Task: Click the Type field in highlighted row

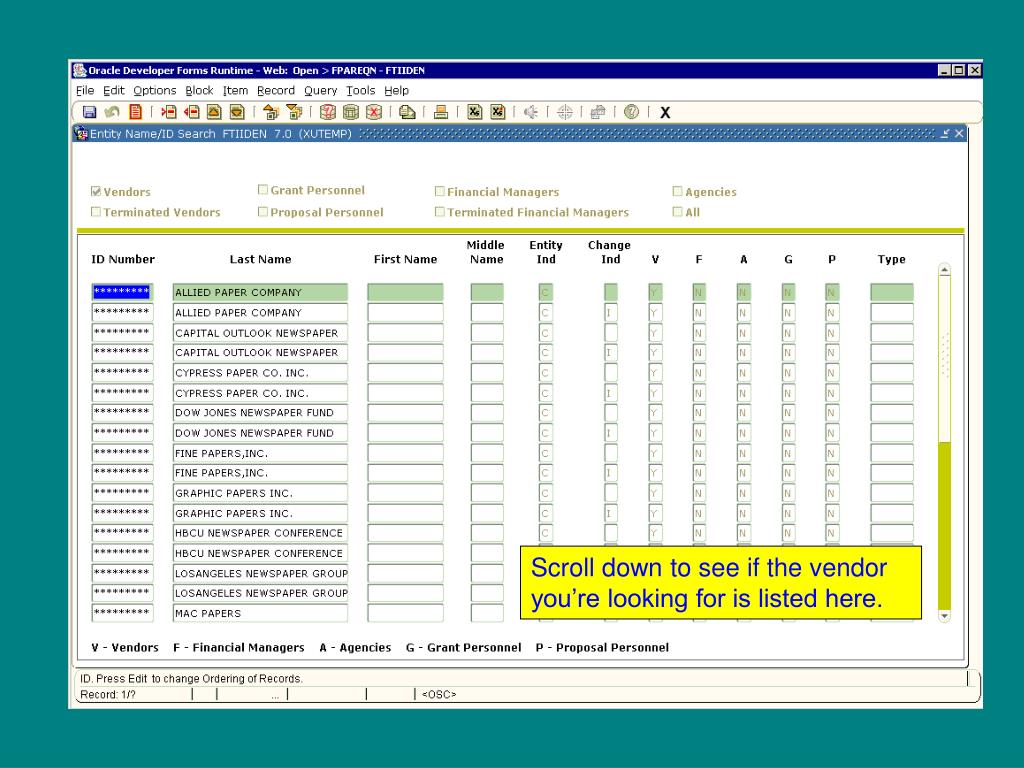Action: [891, 292]
